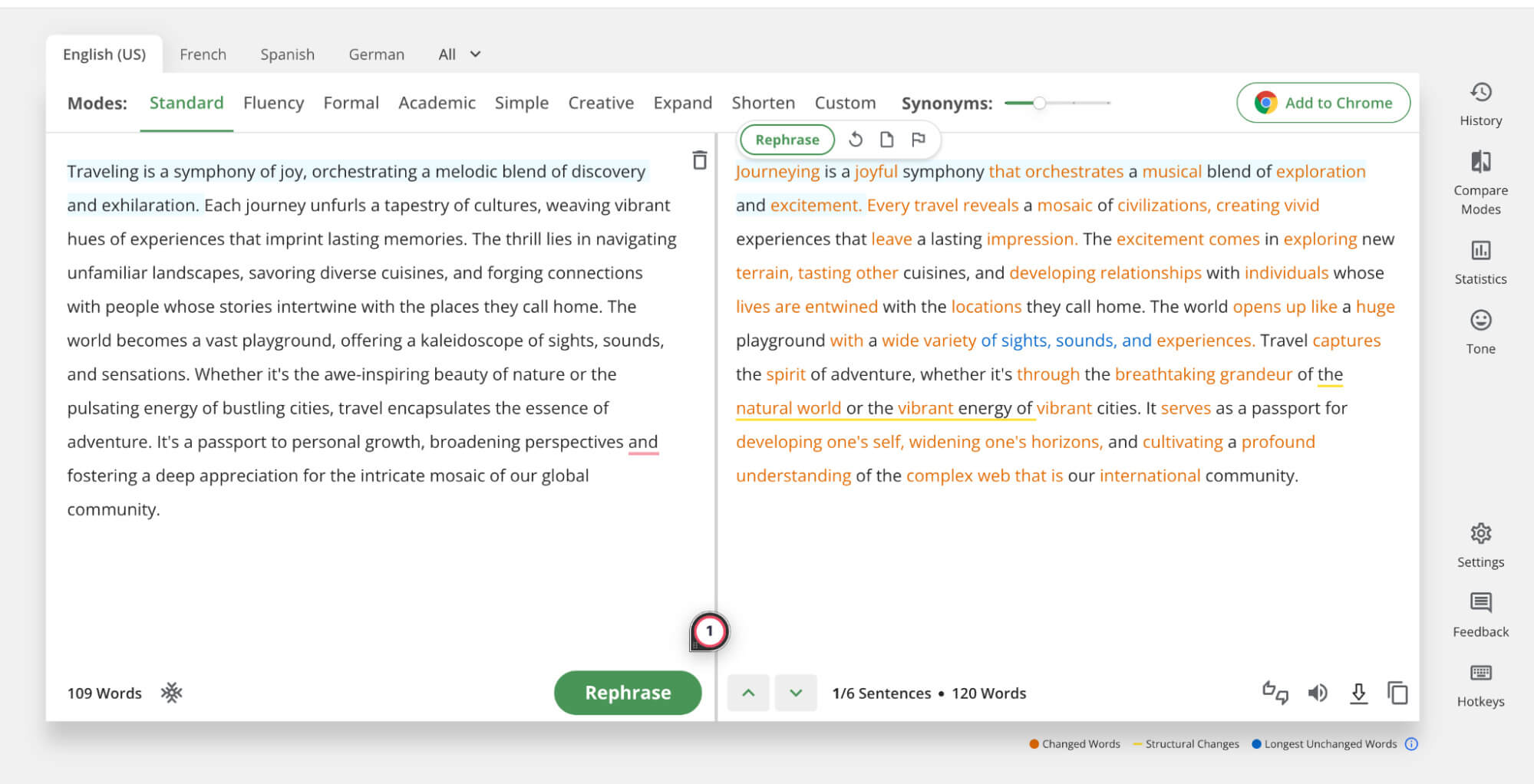Viewport: 1534px width, 784px height.
Task: Go to previous sentence arrow
Action: tap(748, 693)
